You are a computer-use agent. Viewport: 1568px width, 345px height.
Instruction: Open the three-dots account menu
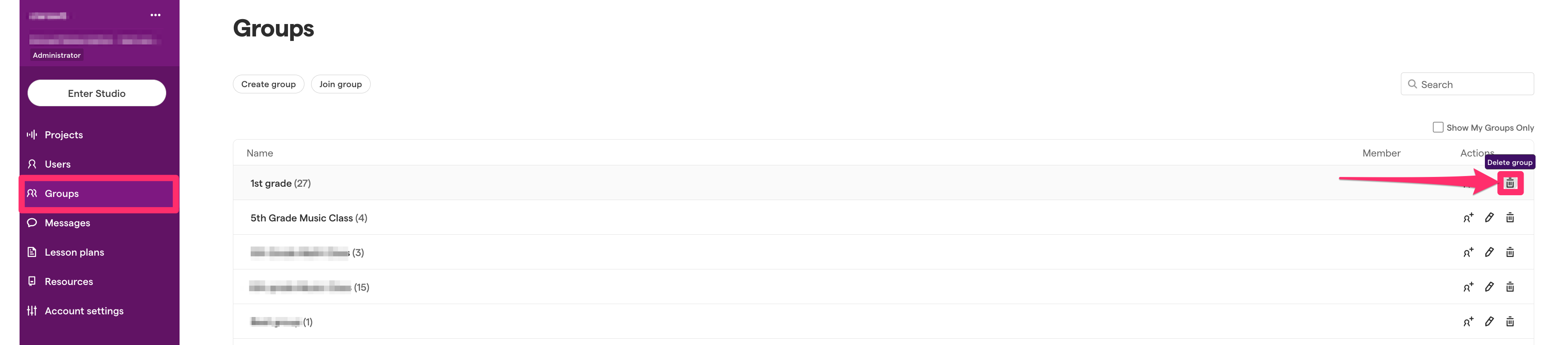click(x=156, y=15)
